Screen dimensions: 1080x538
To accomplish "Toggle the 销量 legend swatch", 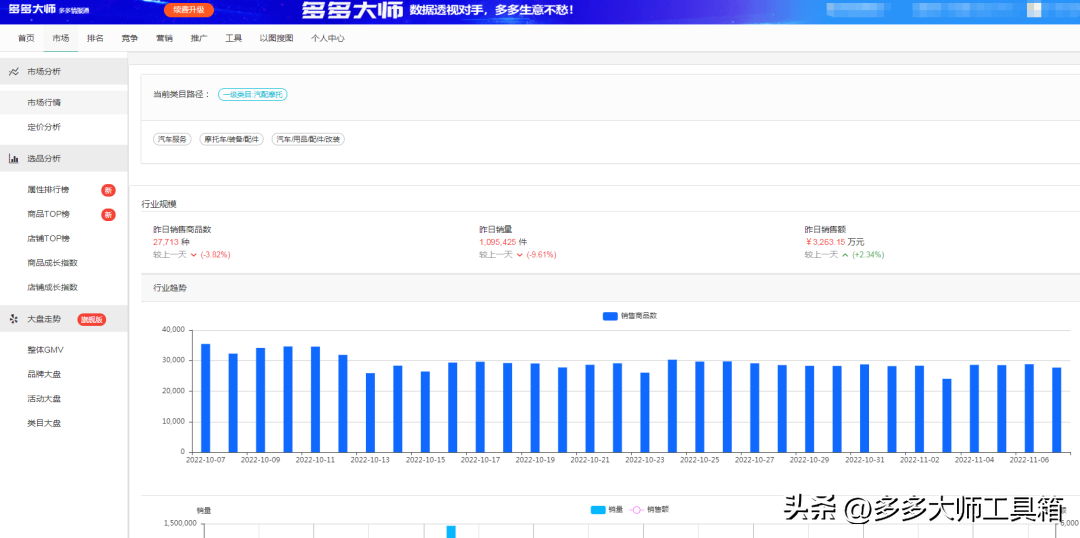I will click(599, 510).
